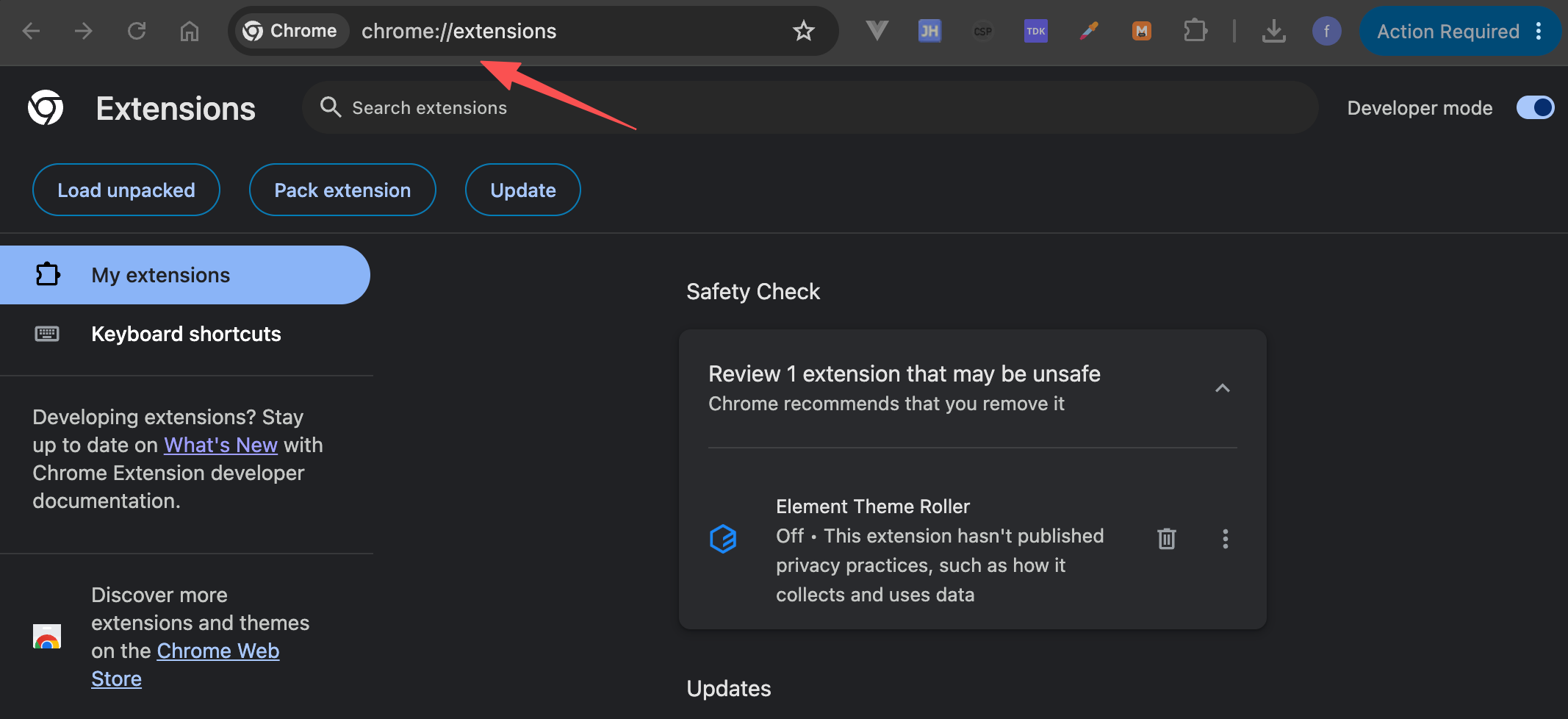The image size is (1568, 719).
Task: Click the Safety Check heading
Action: pyautogui.click(x=753, y=292)
